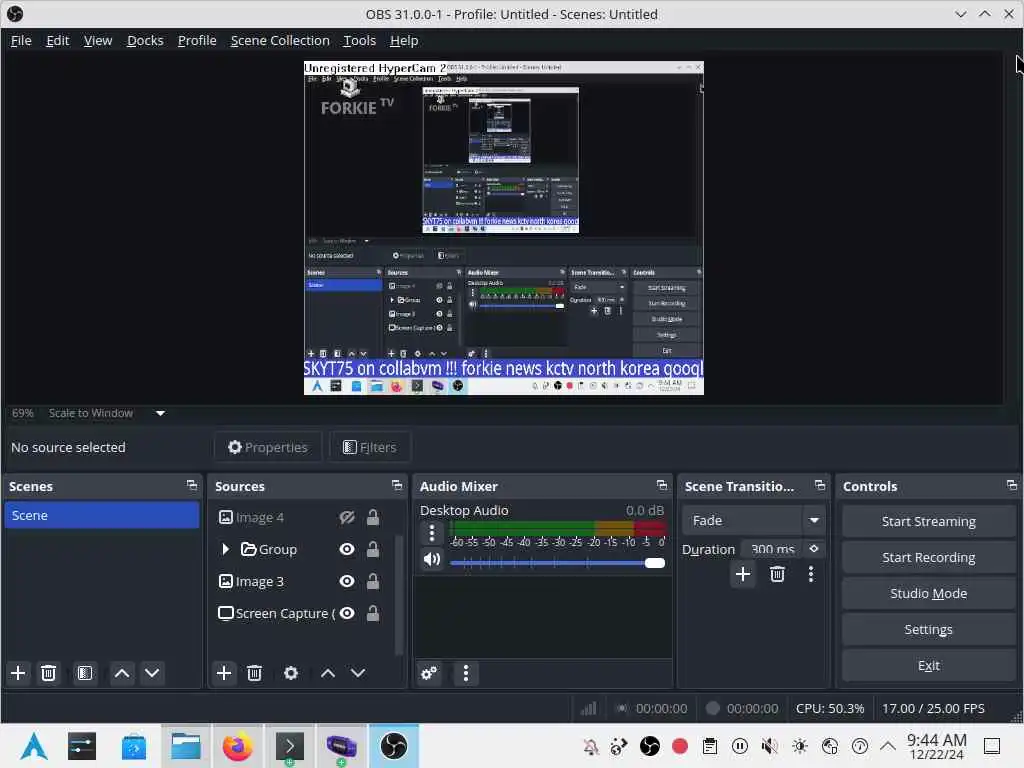Open the File menu
This screenshot has width=1024, height=768.
21,40
